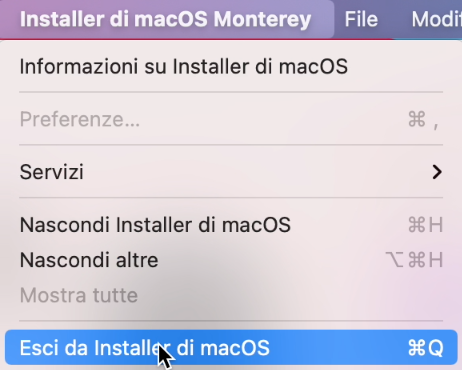462x370 pixels.
Task: Click the ⌘Q shortcut symbol on Esci row
Action: pos(426,348)
